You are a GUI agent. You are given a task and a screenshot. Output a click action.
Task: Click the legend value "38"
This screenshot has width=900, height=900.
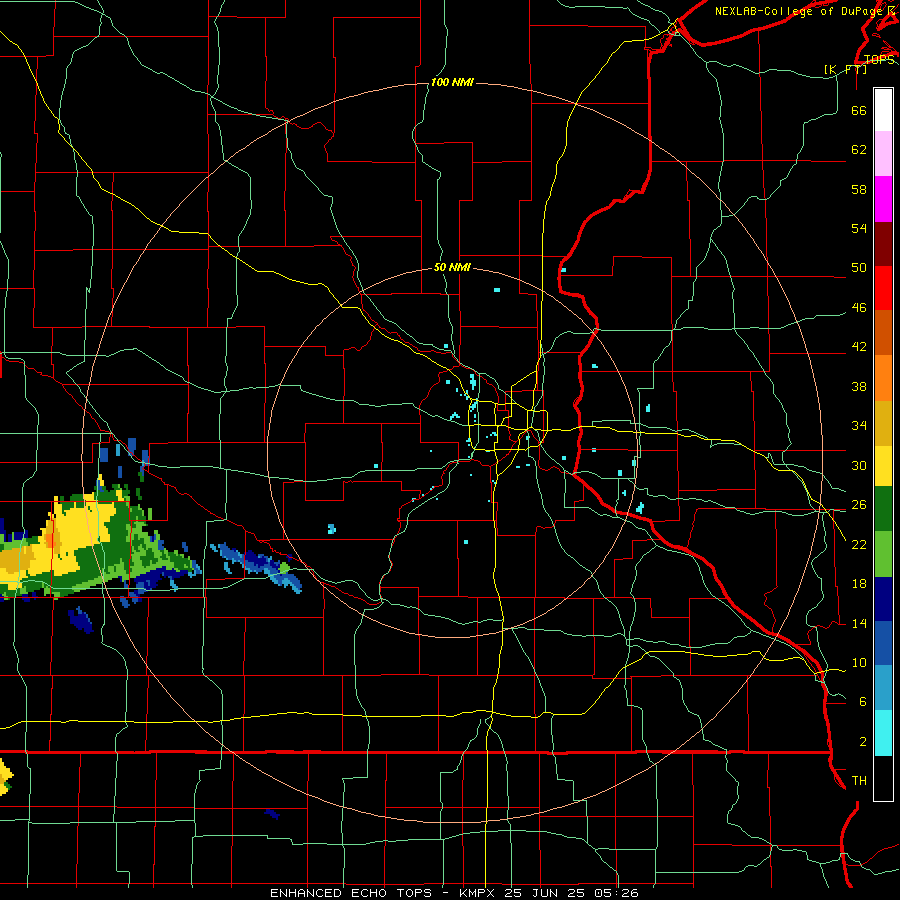tap(859, 386)
